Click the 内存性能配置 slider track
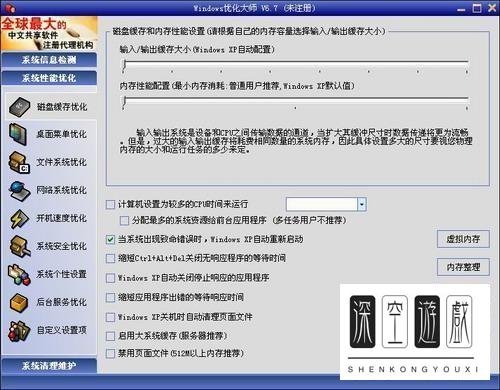 pos(295,99)
